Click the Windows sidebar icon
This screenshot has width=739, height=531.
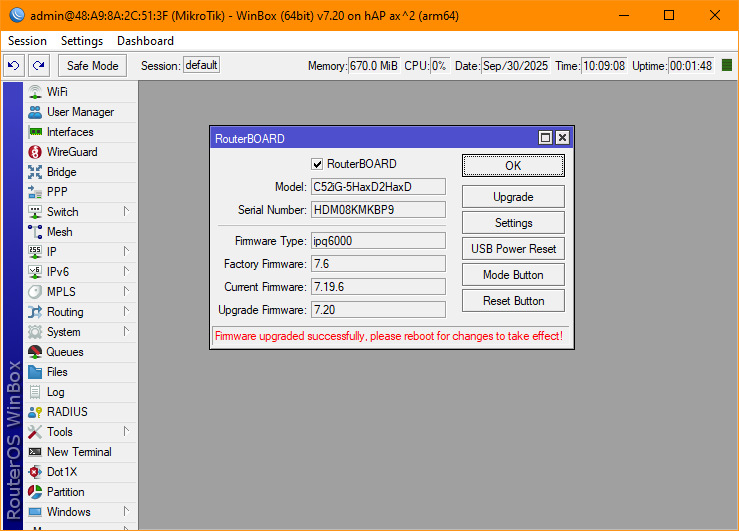pos(35,512)
